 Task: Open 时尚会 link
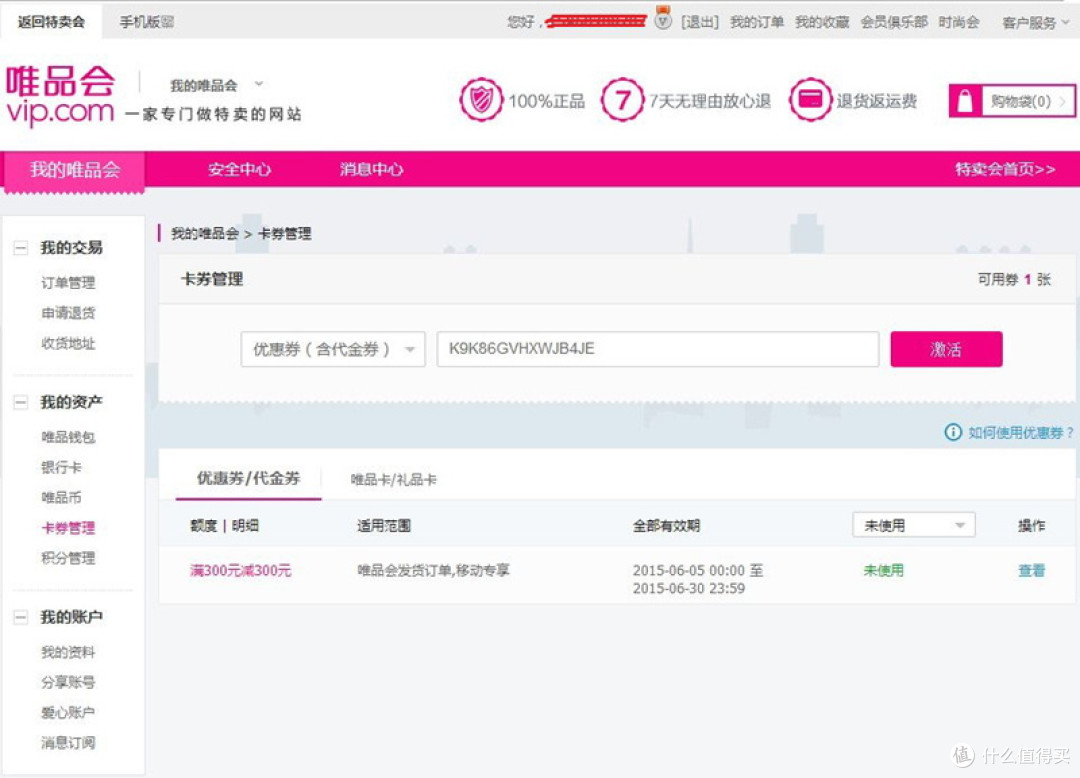pos(958,22)
